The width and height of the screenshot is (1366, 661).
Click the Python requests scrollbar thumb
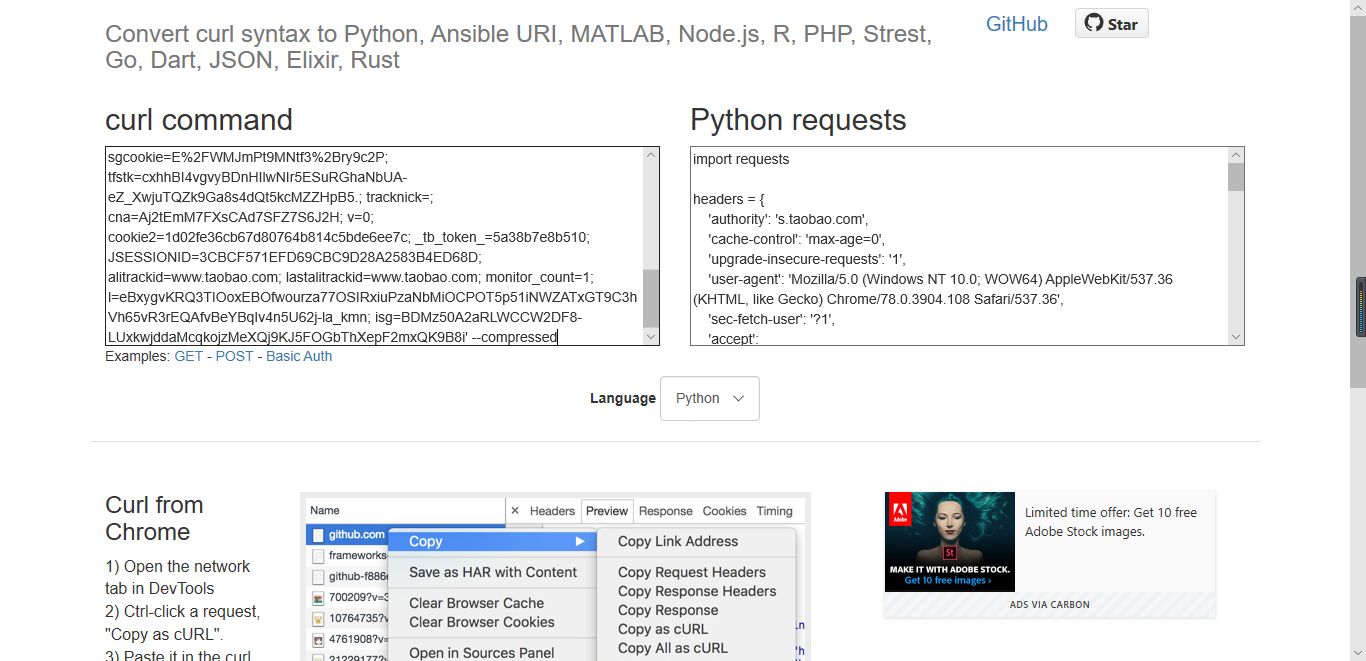(1236, 177)
